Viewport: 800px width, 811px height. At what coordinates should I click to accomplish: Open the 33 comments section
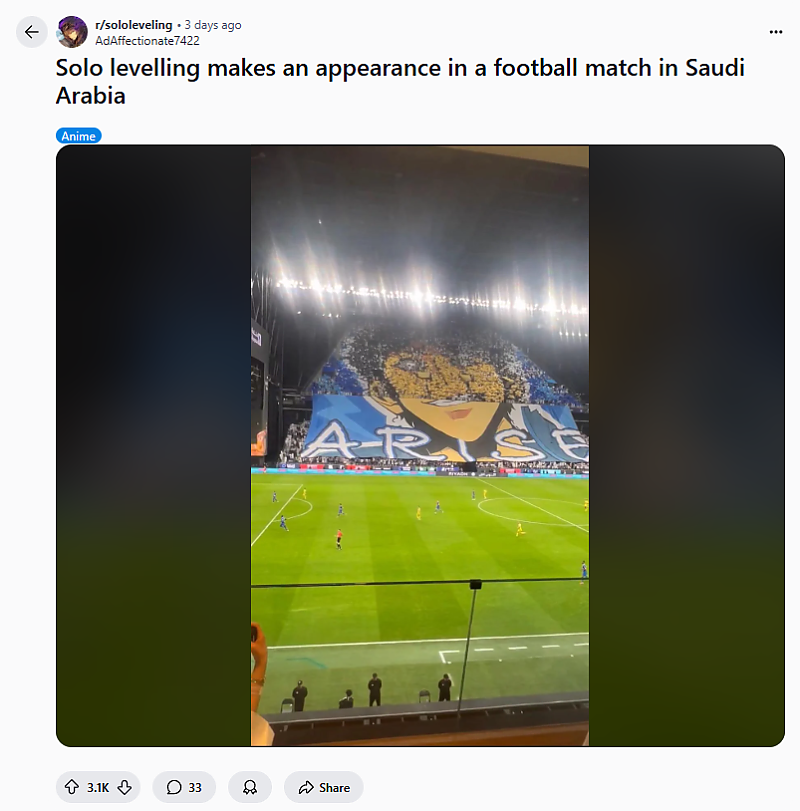click(184, 787)
